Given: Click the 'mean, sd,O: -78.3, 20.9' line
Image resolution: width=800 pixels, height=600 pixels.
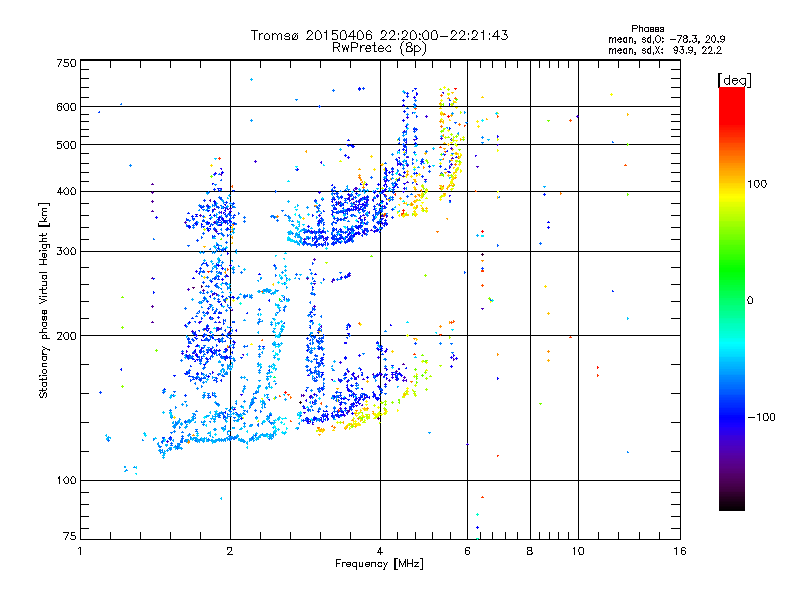Looking at the screenshot, I should pyautogui.click(x=666, y=39).
